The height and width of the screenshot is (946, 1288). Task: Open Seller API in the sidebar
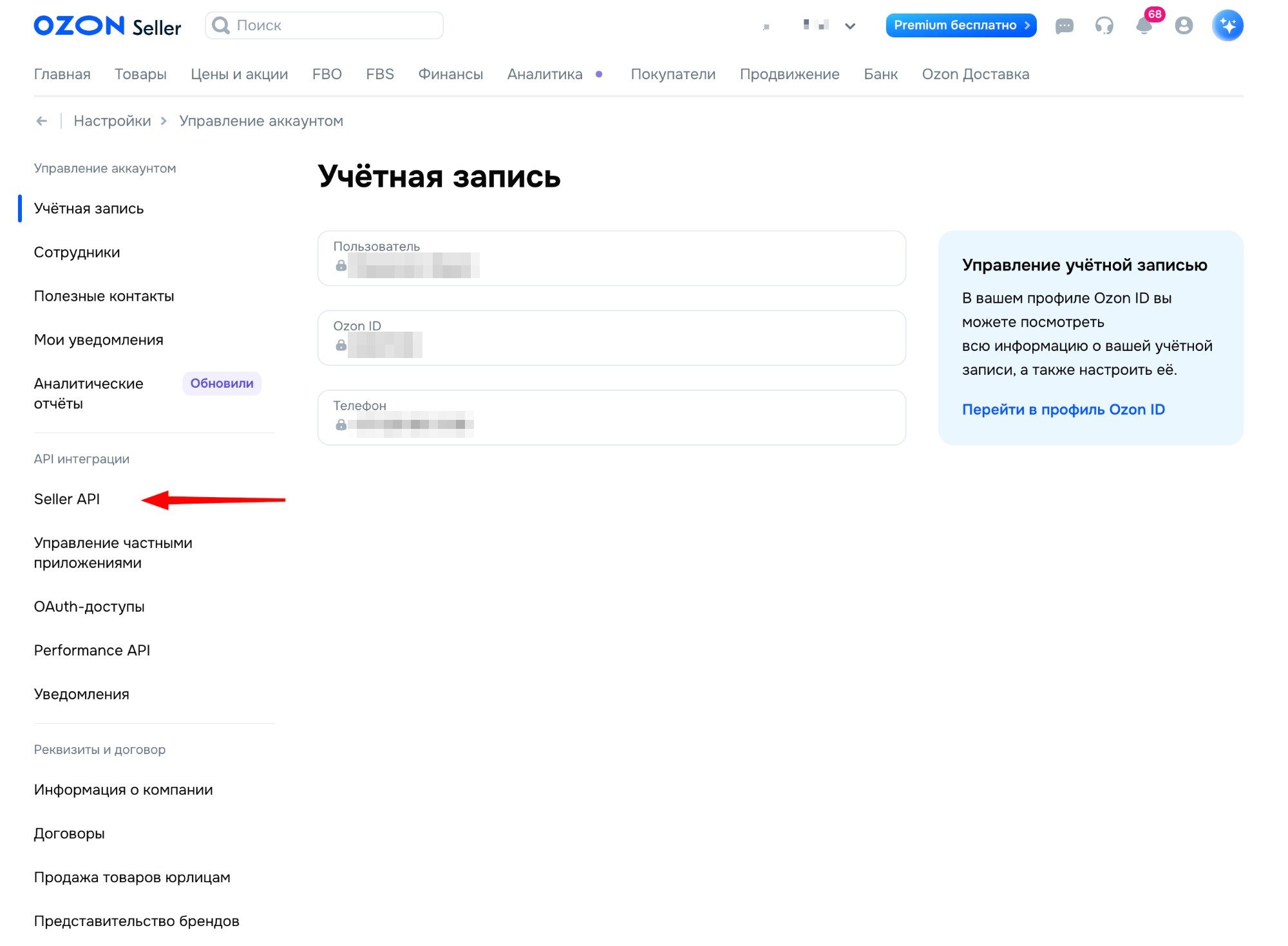click(x=66, y=499)
